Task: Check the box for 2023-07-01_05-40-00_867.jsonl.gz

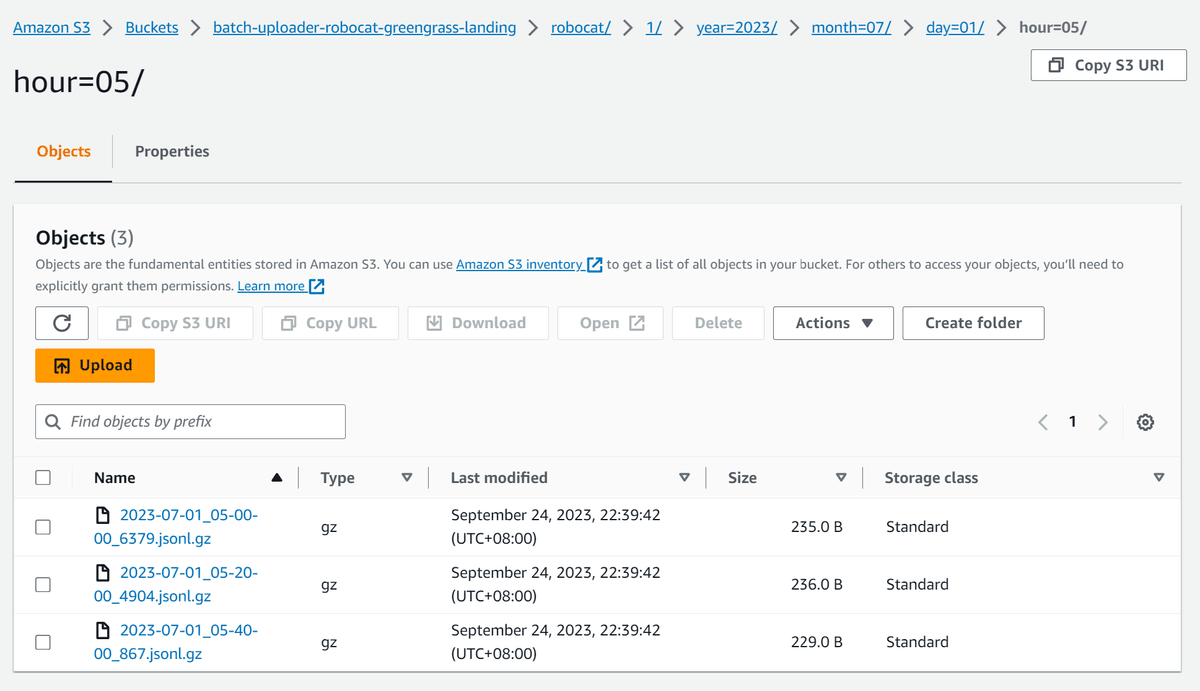Action: pos(42,641)
